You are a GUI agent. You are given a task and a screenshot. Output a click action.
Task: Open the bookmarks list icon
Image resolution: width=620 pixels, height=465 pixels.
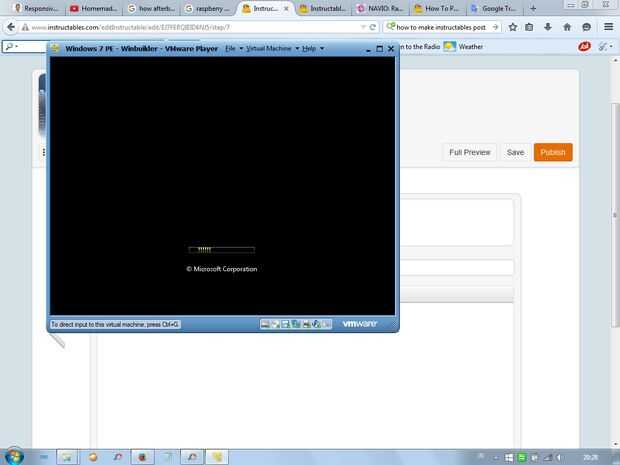tap(529, 27)
